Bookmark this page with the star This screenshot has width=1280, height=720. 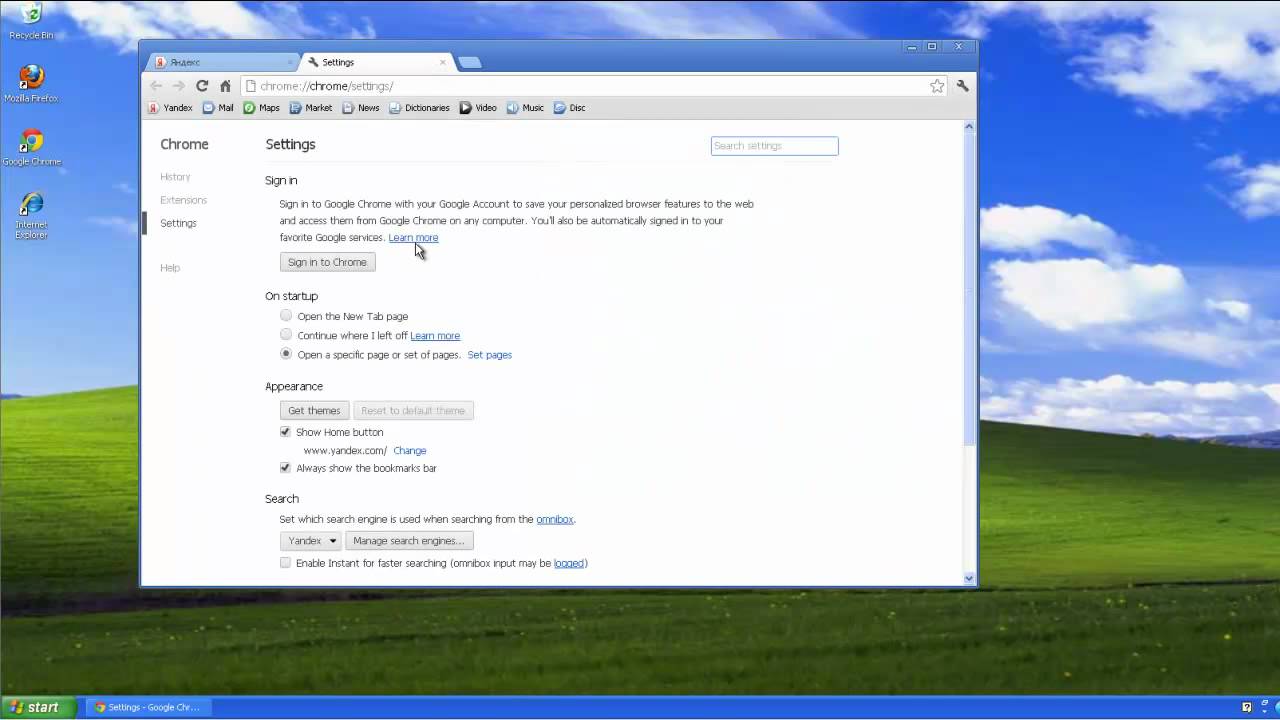(x=937, y=86)
